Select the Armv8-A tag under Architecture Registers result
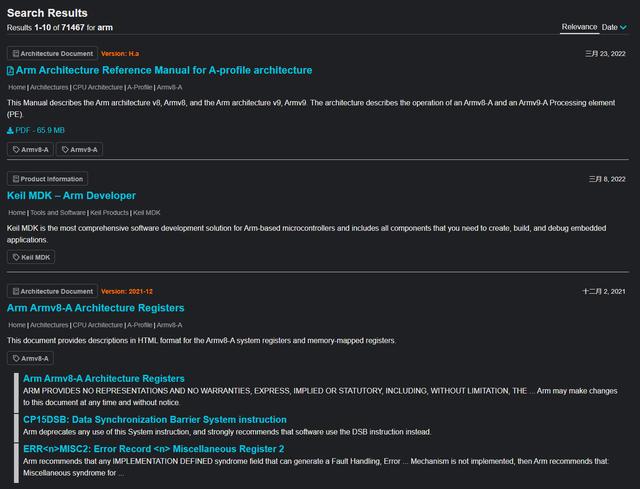This screenshot has height=489, width=640. pos(30,358)
